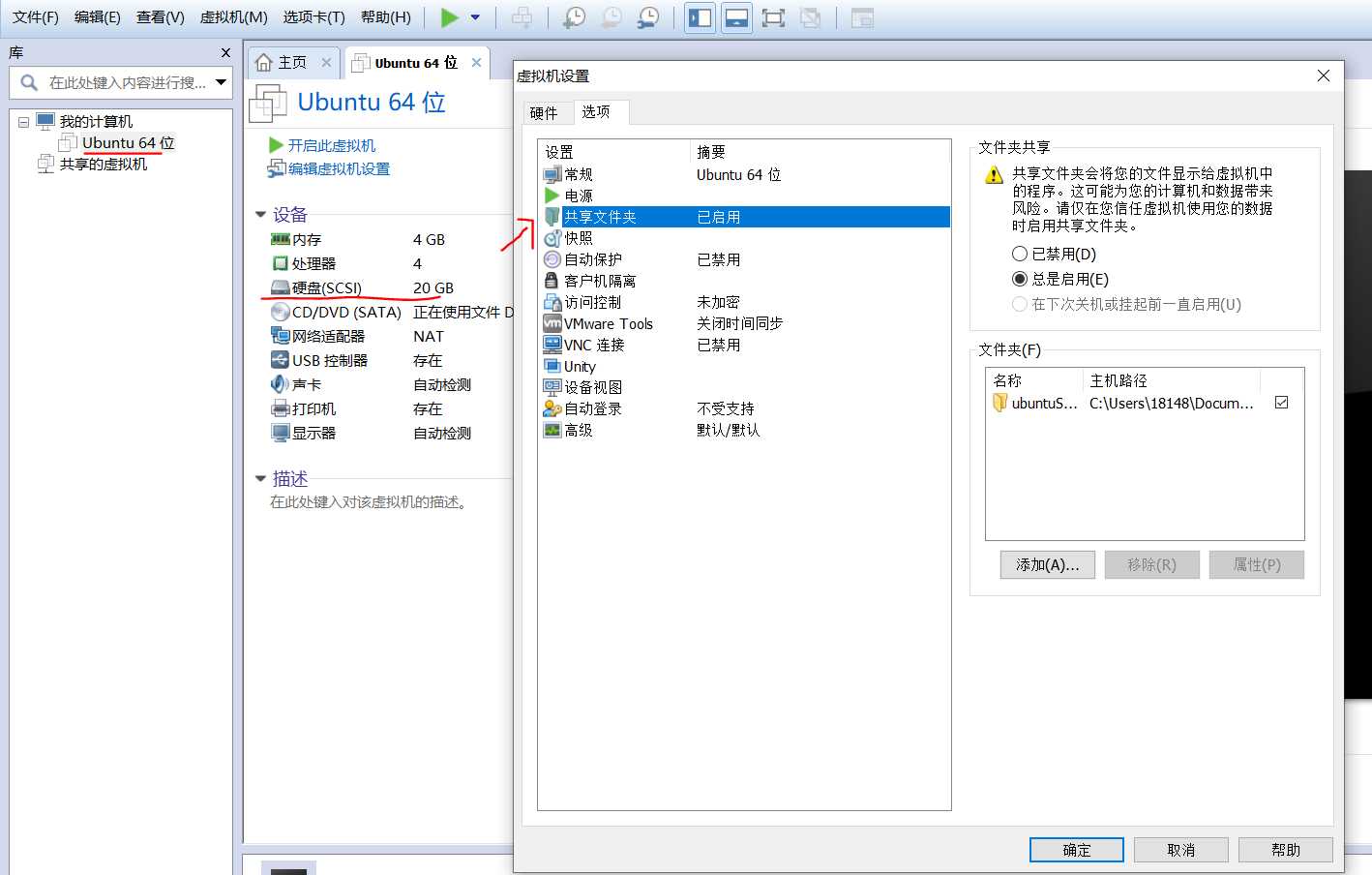The width and height of the screenshot is (1372, 875).
Task: Select the 已禁用(D) radio button
Action: (1020, 254)
